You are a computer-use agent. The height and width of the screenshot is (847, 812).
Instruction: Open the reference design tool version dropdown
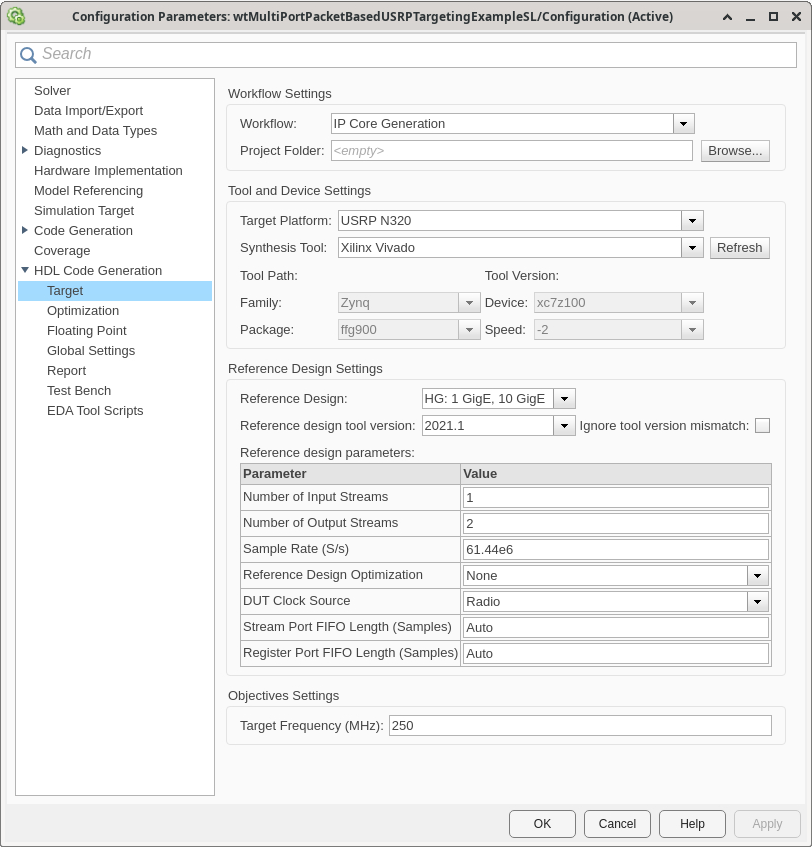(x=563, y=424)
